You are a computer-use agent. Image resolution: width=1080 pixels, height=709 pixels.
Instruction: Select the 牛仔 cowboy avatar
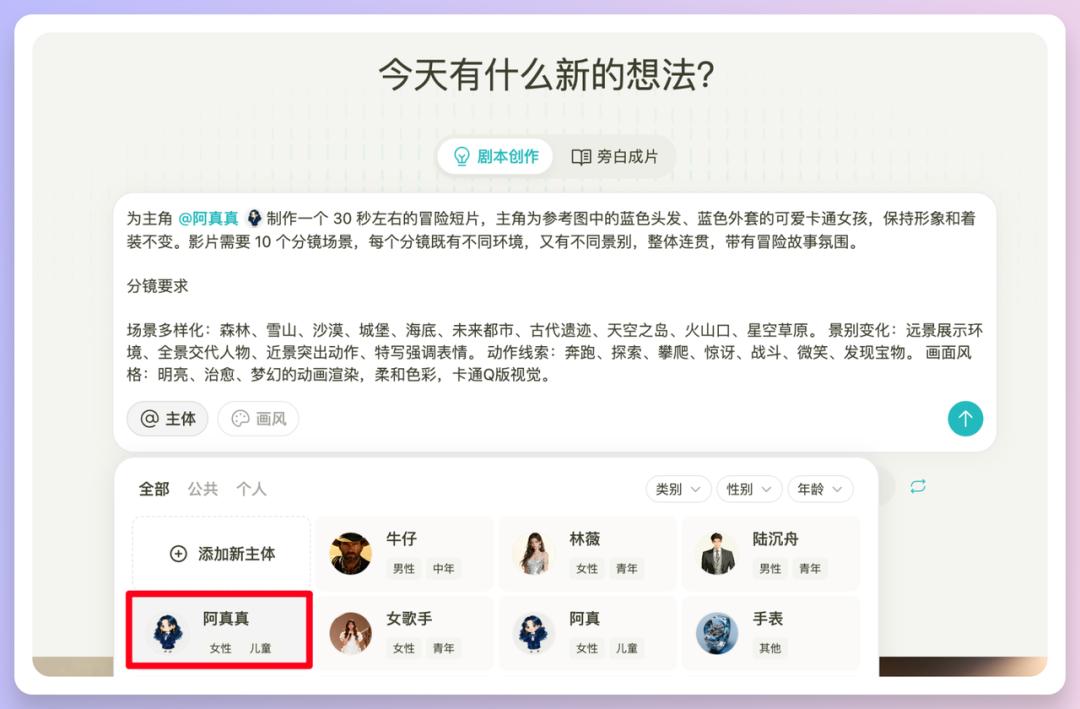pyautogui.click(x=351, y=553)
